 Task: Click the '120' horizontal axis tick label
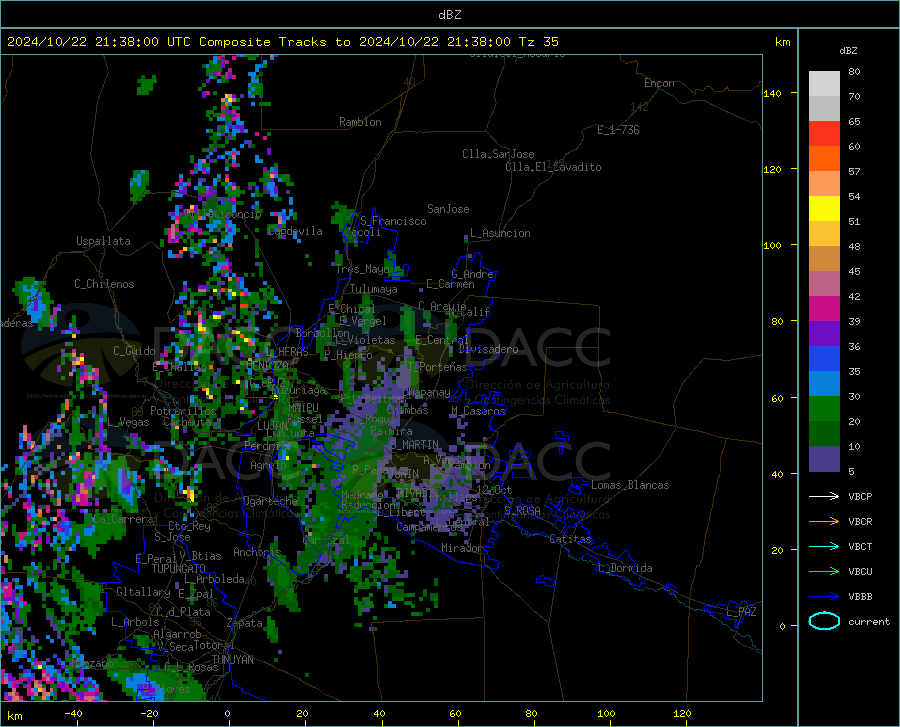click(682, 714)
